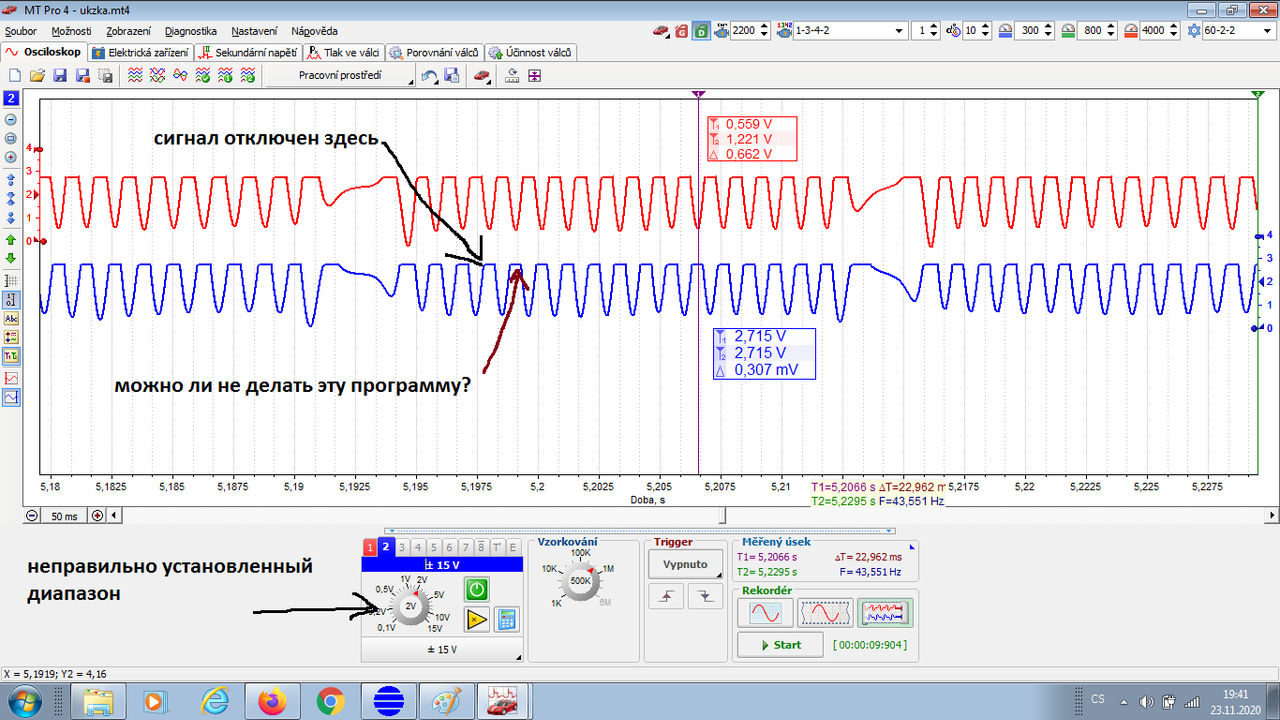
Task: Click the undo arrow icon in toolbar
Action: (428, 75)
